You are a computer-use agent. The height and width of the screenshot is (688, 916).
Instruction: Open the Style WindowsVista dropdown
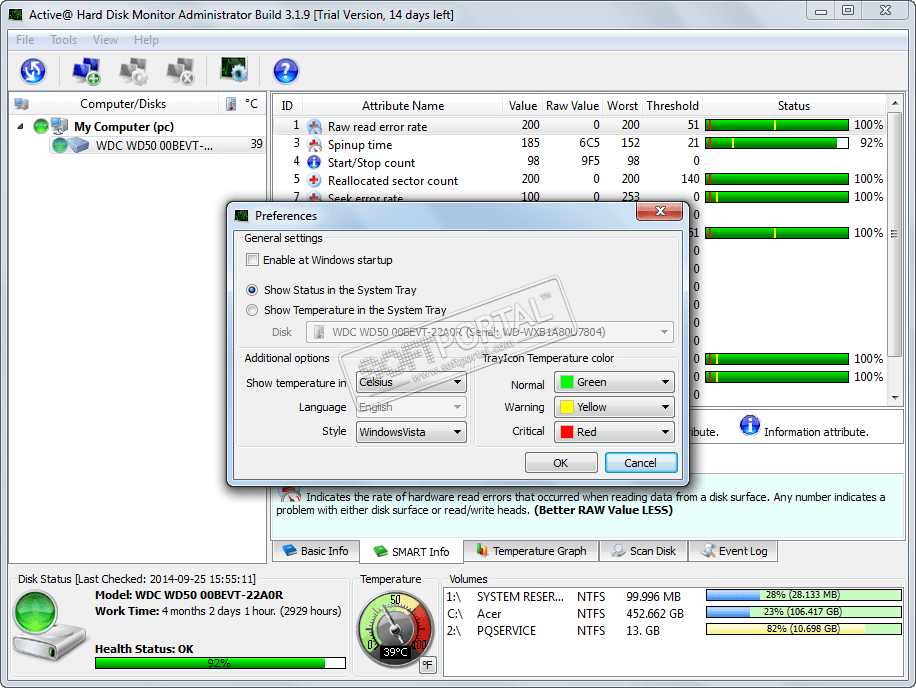click(x=411, y=432)
